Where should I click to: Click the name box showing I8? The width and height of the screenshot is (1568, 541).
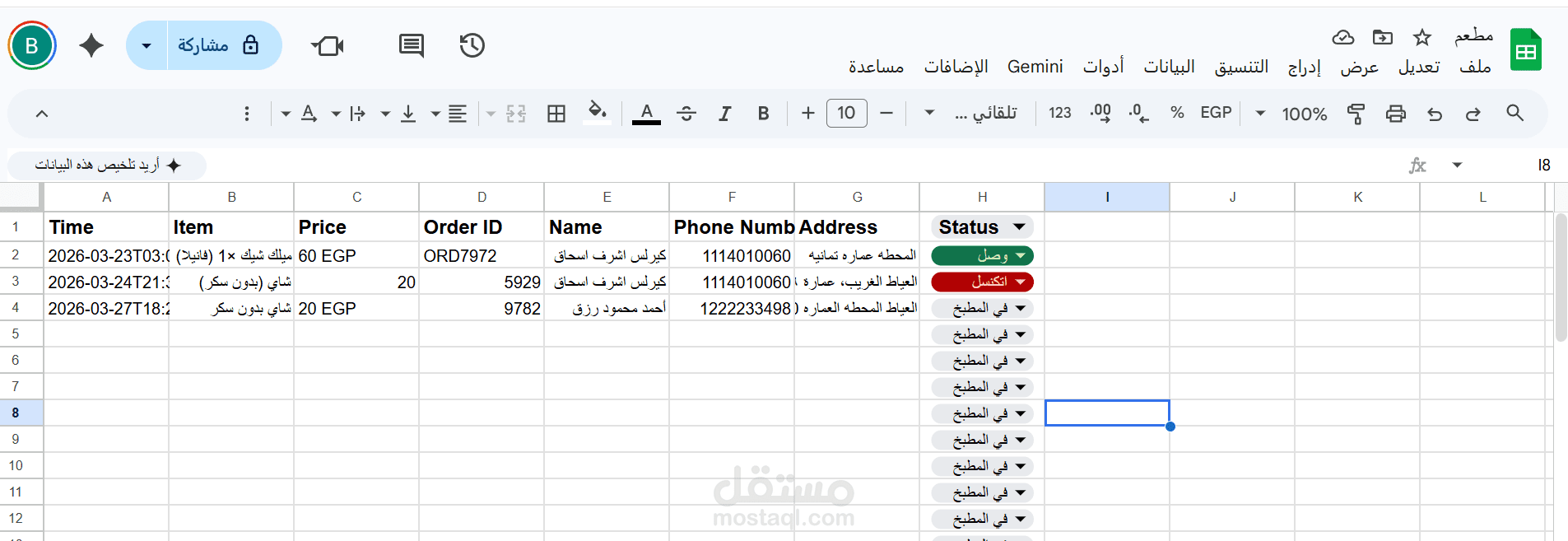pos(1542,166)
